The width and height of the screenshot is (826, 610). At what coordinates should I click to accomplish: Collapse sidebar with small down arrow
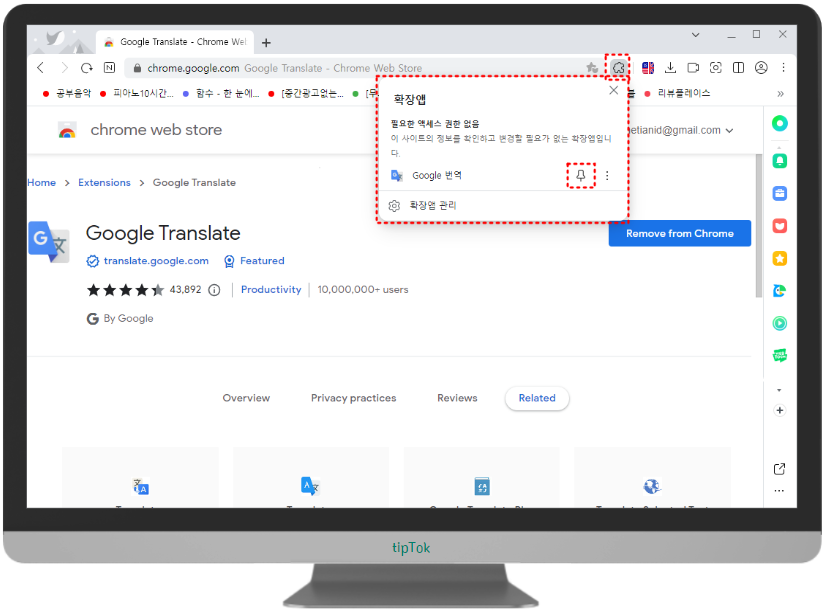click(779, 390)
